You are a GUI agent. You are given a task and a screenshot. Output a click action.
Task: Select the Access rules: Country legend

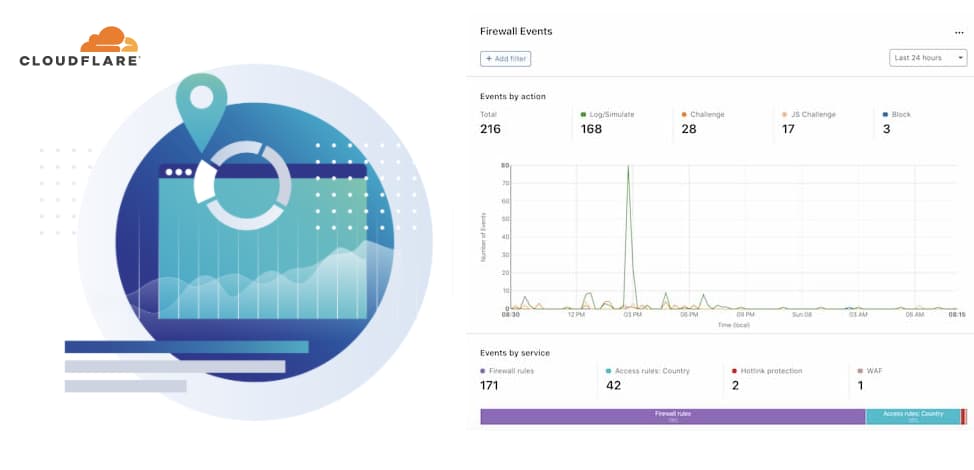click(x=648, y=371)
